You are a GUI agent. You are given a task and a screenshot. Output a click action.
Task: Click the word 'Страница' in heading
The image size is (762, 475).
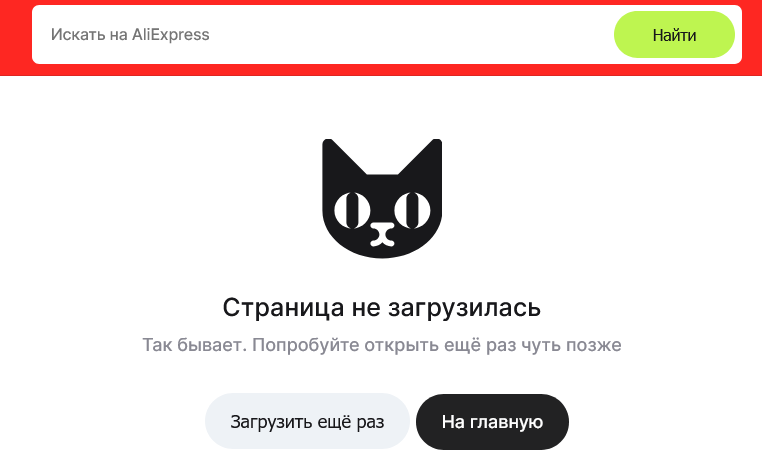tap(283, 308)
